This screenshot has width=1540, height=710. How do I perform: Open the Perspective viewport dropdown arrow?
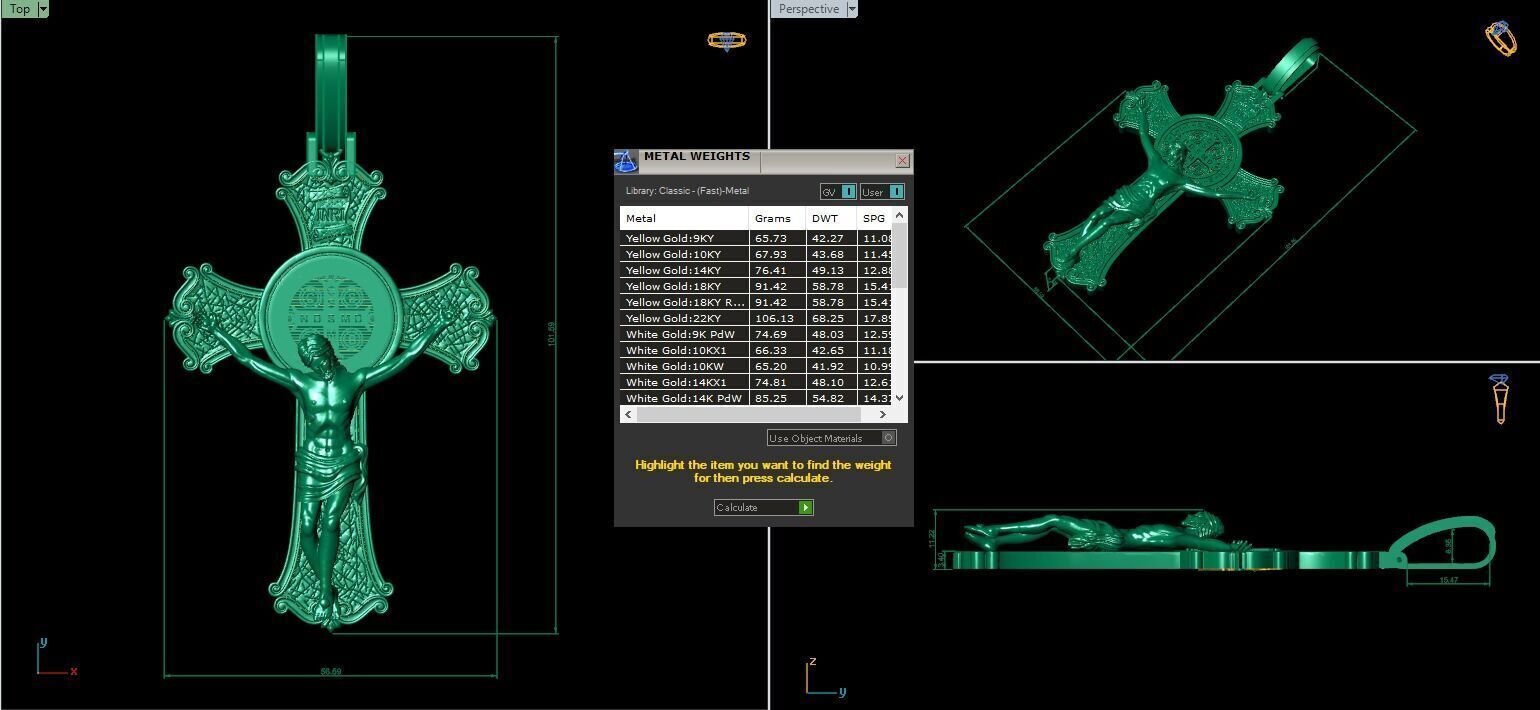(852, 9)
